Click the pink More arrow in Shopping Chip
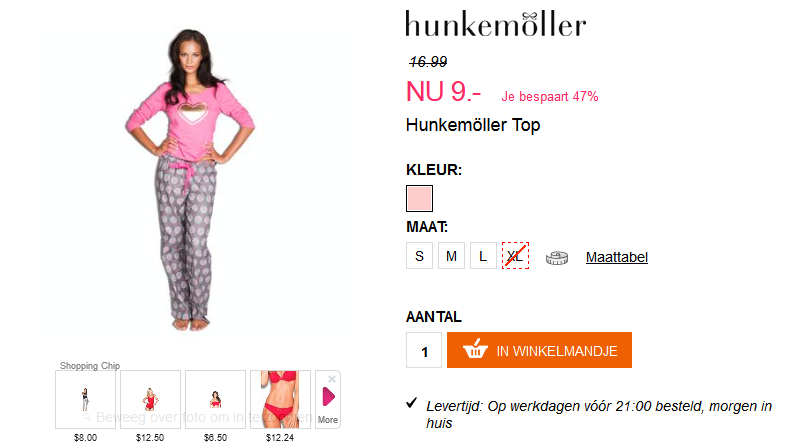This screenshot has width=795, height=445. (329, 396)
